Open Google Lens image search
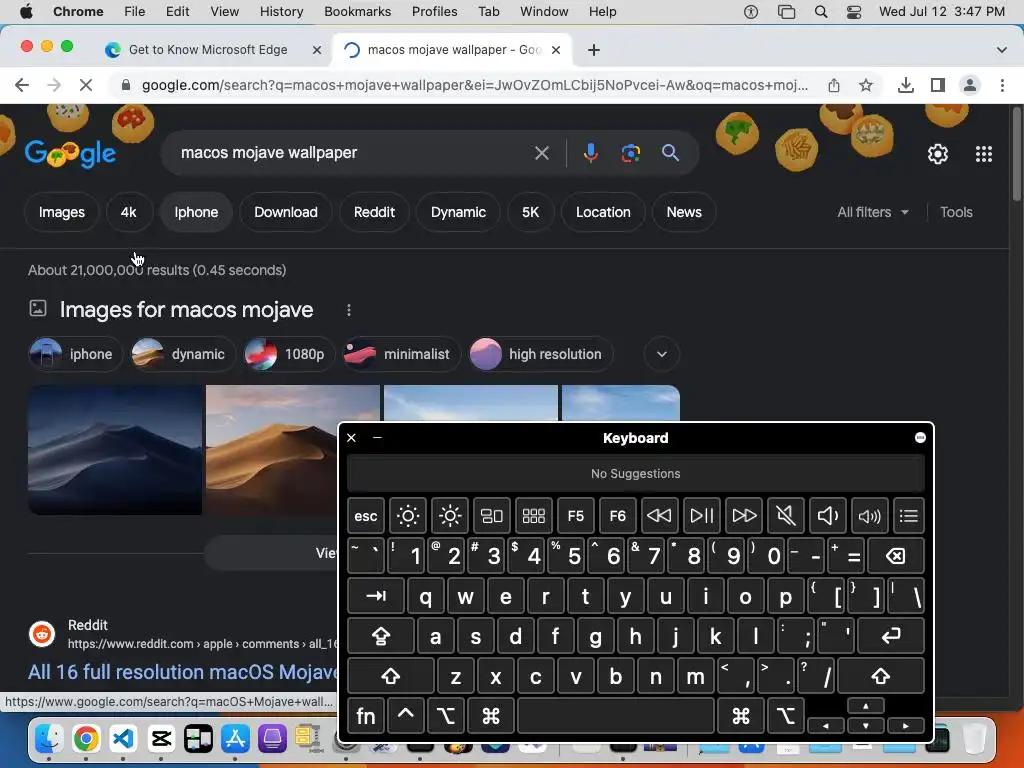This screenshot has height=768, width=1024. tap(630, 153)
